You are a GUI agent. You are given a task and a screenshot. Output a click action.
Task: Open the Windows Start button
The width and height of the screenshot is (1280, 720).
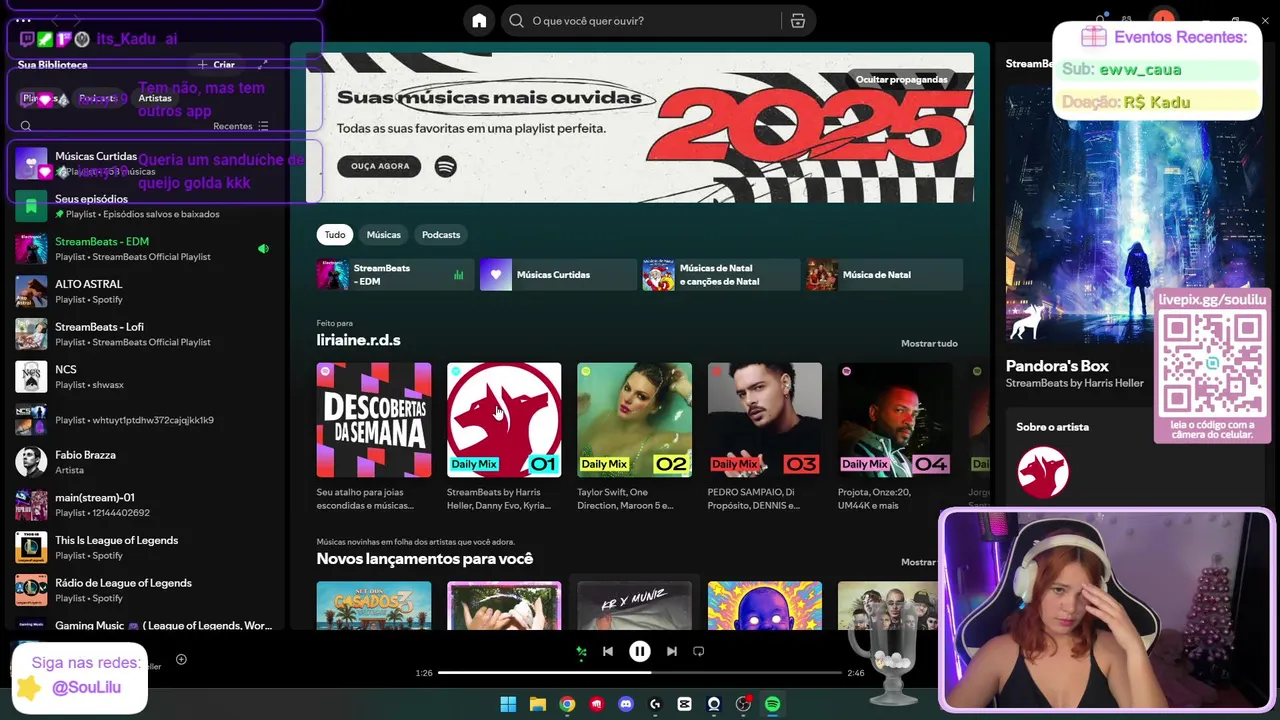[x=508, y=704]
